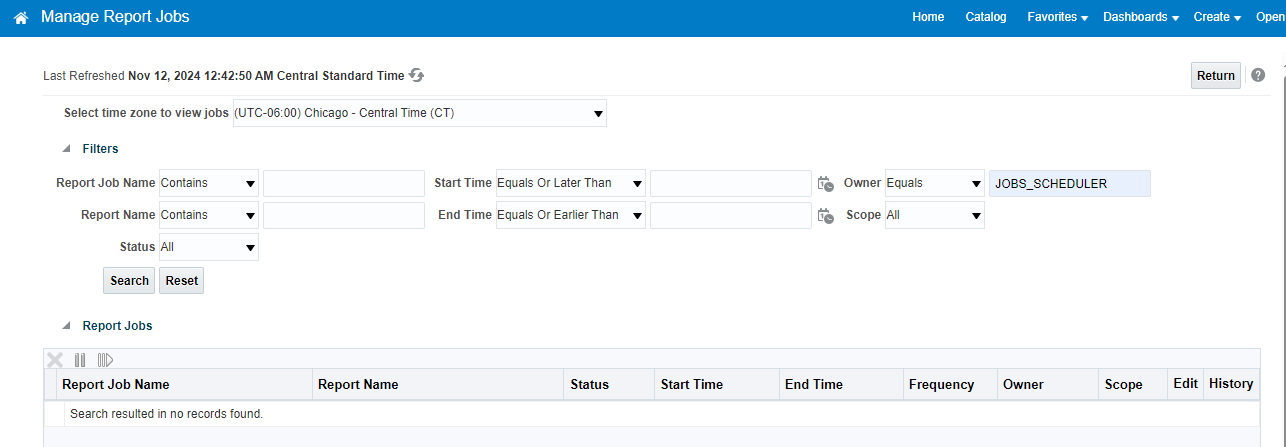Click the delete job X icon
This screenshot has height=447, width=1286.
click(x=55, y=360)
